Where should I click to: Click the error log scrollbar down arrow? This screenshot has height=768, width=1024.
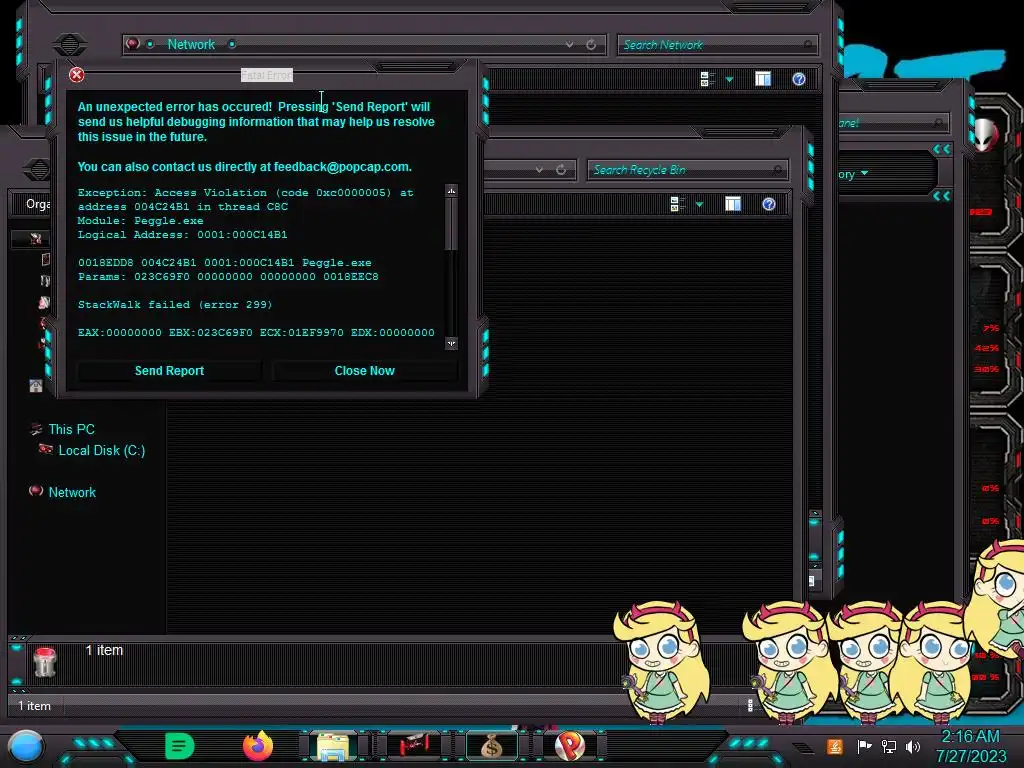click(451, 343)
